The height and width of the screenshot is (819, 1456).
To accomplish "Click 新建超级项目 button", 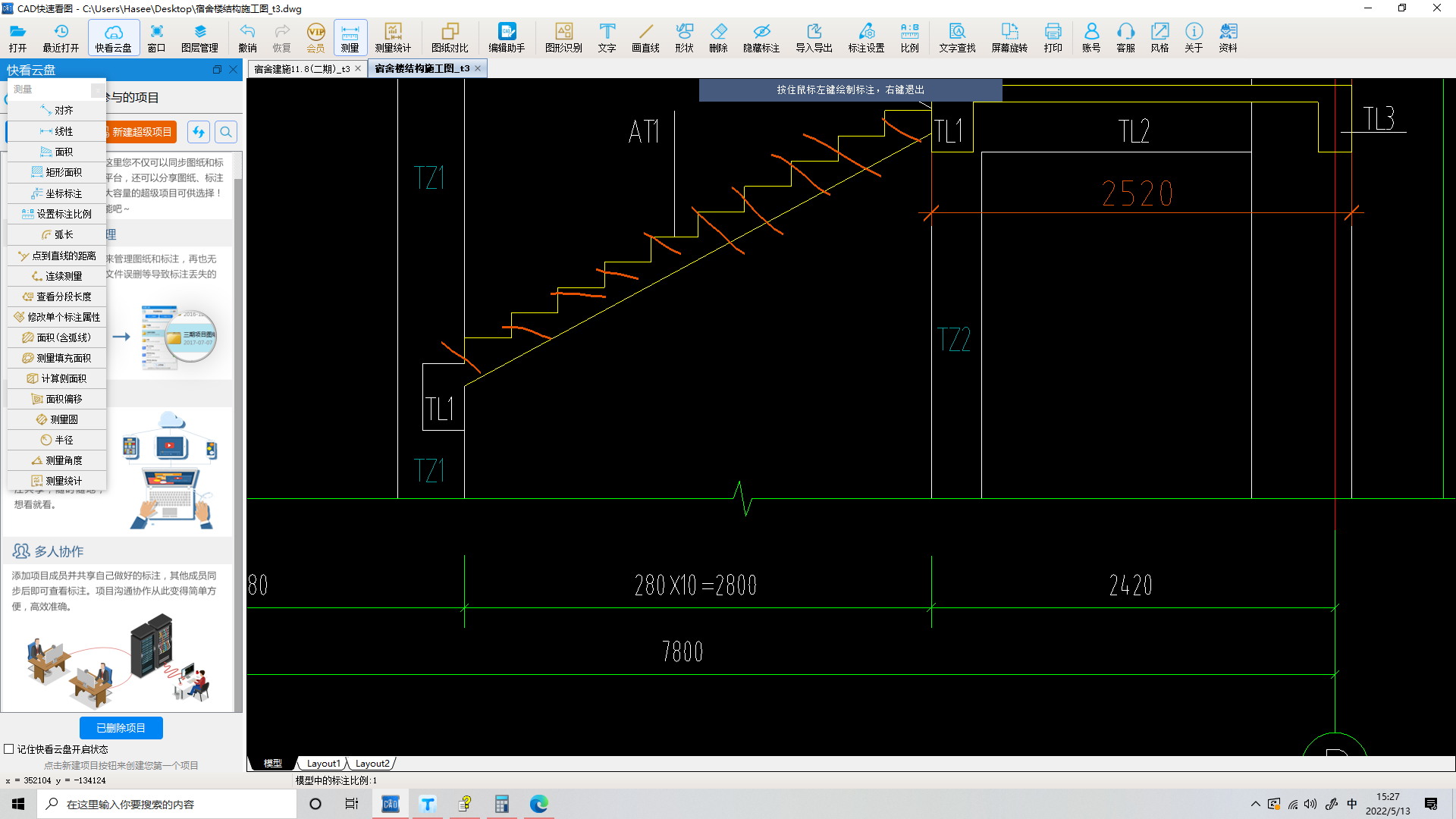I will pos(141,132).
